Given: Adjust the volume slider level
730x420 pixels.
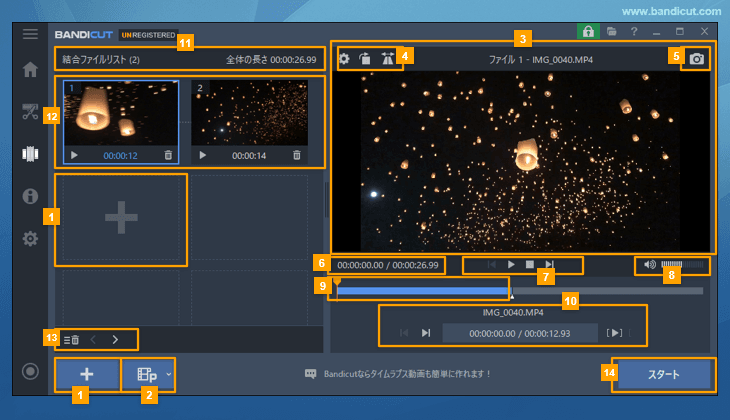Looking at the screenshot, I should (682, 265).
